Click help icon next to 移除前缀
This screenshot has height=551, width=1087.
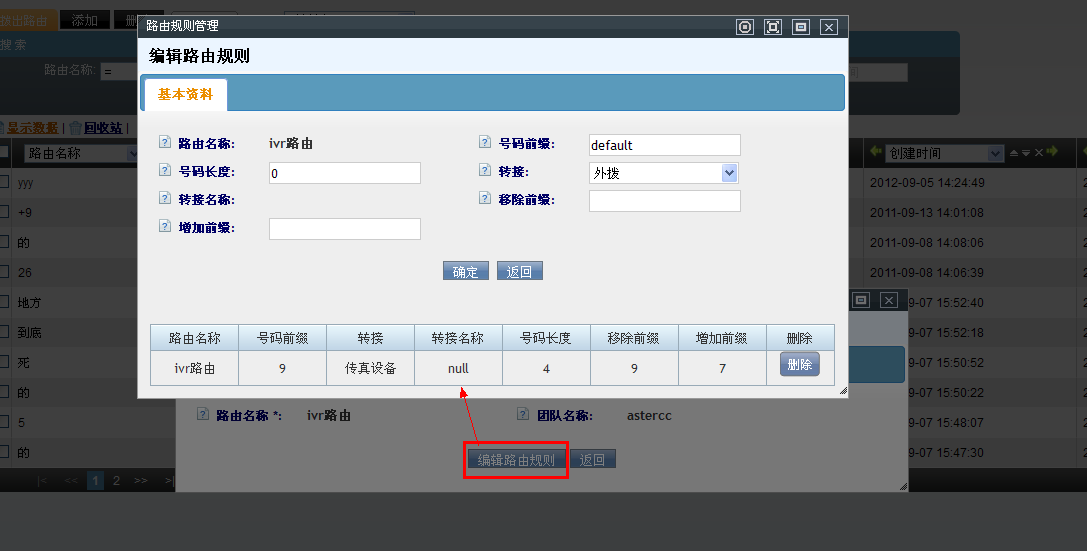pos(485,199)
